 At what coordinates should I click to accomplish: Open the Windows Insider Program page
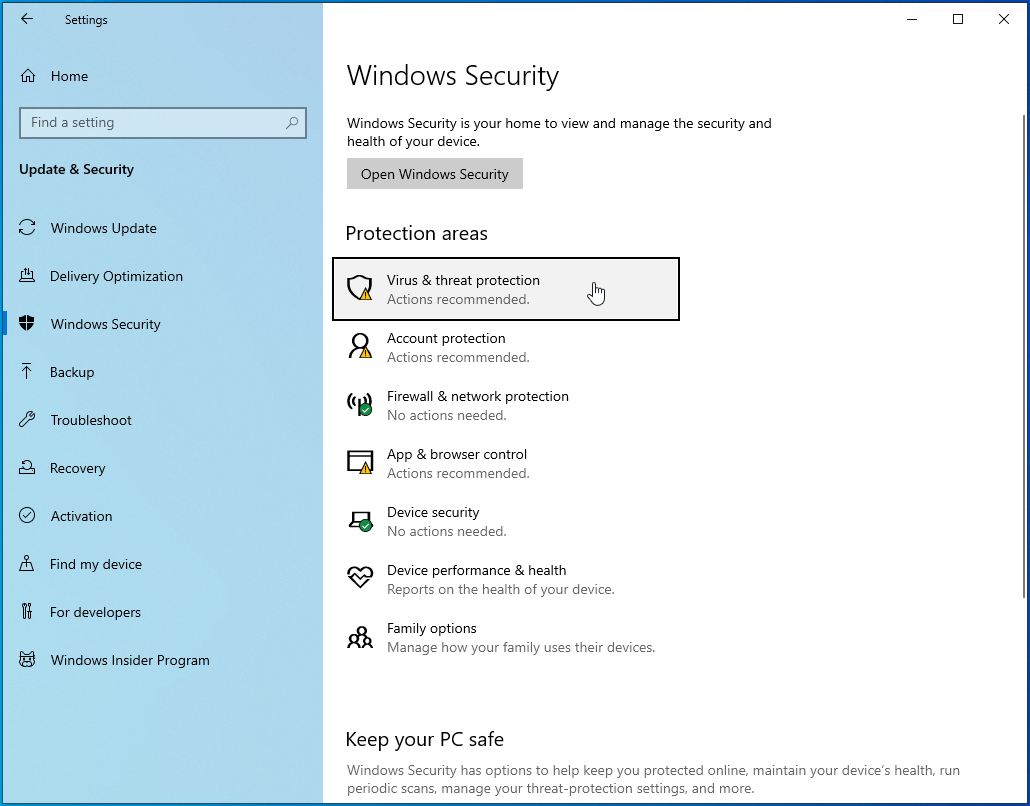click(x=130, y=660)
